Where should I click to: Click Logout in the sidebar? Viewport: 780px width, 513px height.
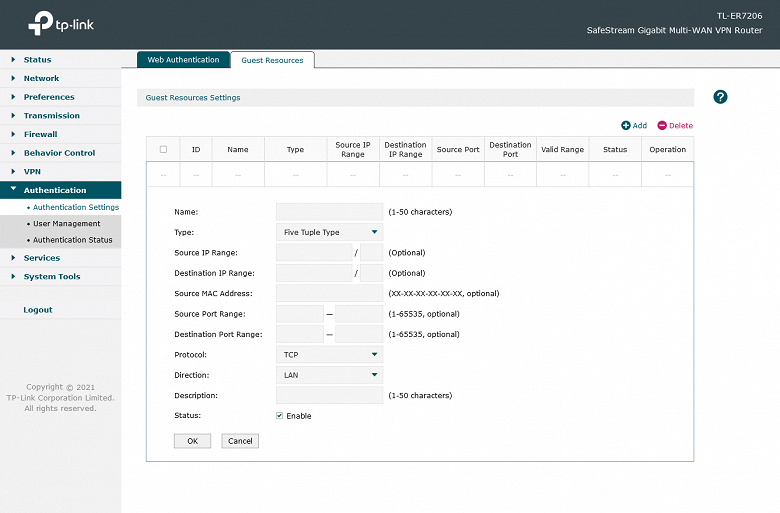click(x=38, y=310)
